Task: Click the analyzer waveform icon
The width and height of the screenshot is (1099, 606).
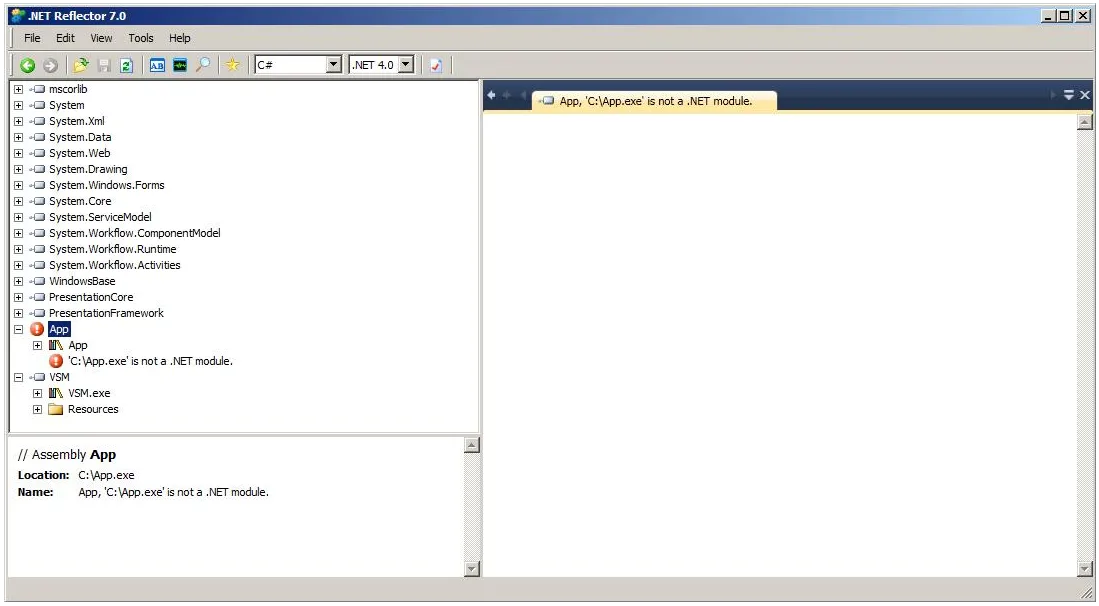Action: 180,65
